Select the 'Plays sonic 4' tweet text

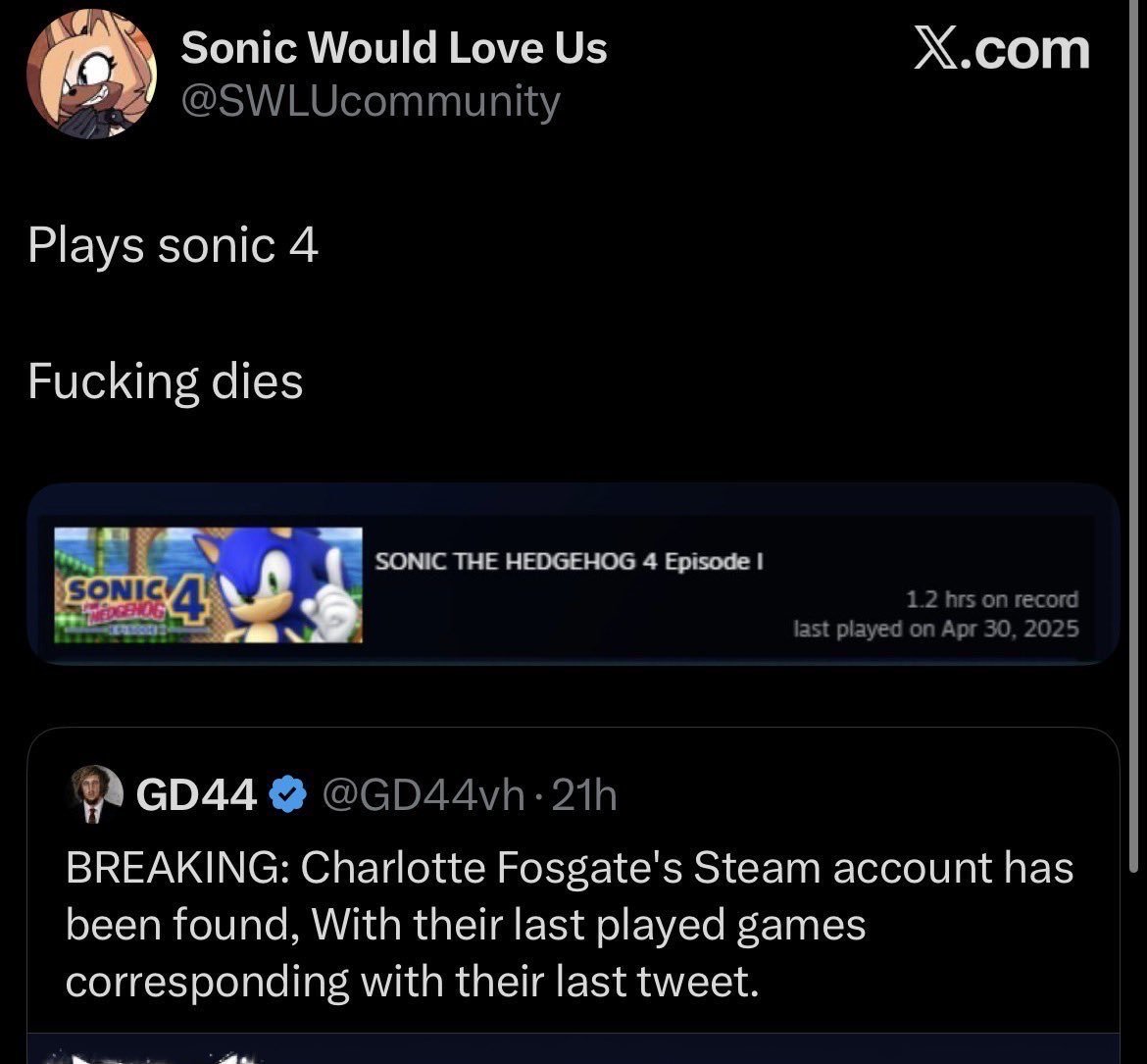point(173,245)
